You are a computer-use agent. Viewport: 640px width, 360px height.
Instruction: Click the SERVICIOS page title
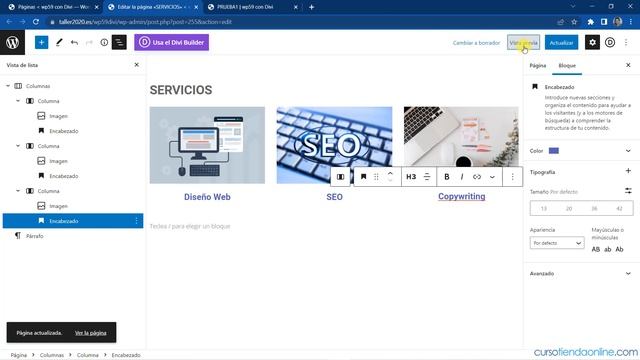click(x=181, y=90)
